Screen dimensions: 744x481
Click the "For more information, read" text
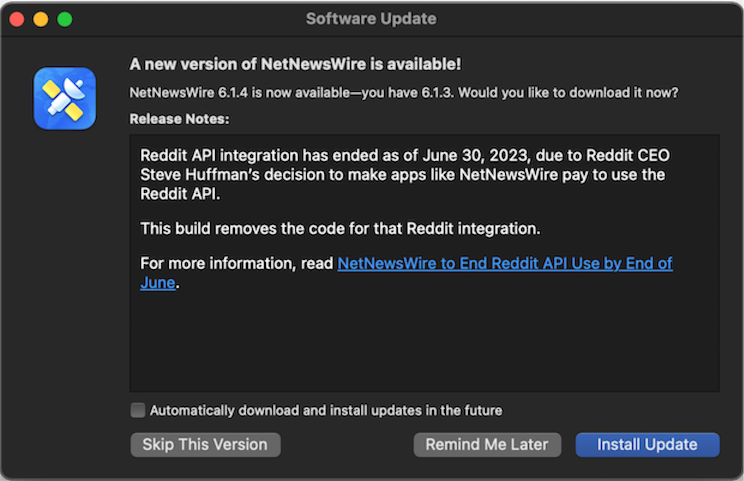237,263
